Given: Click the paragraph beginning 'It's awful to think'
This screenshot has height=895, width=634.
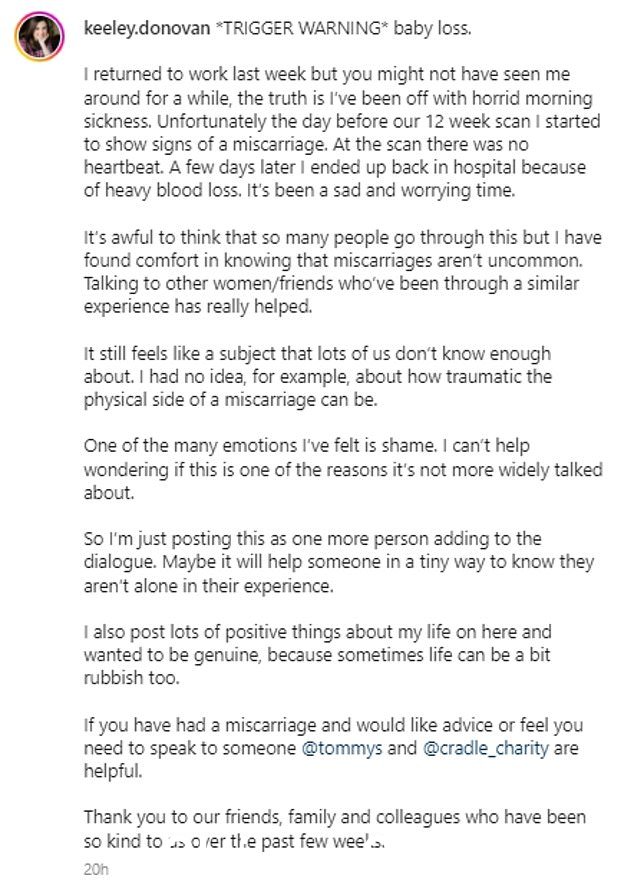Looking at the screenshot, I should 342,272.
